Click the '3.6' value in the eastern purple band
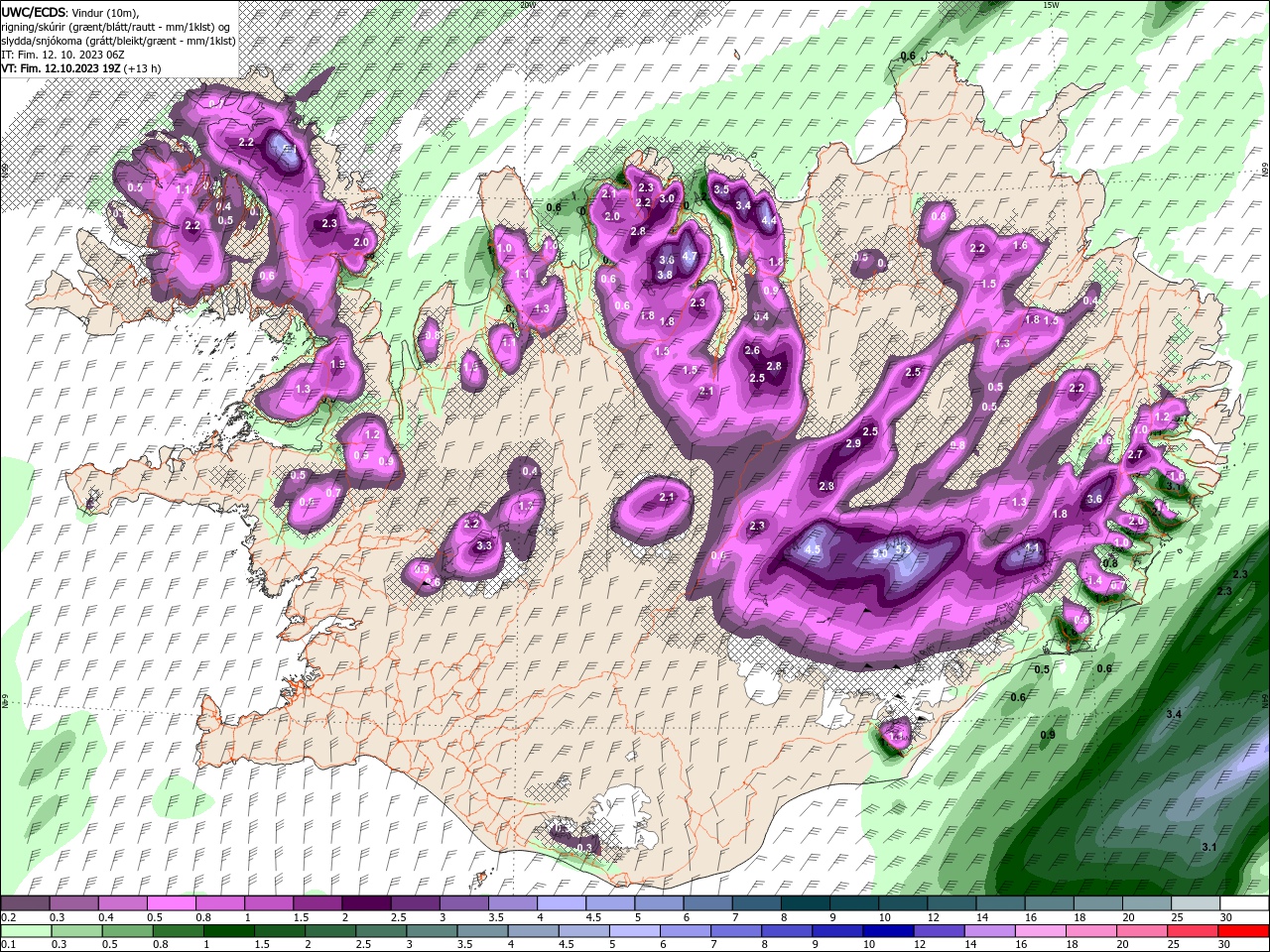1270x952 pixels. click(x=1094, y=499)
